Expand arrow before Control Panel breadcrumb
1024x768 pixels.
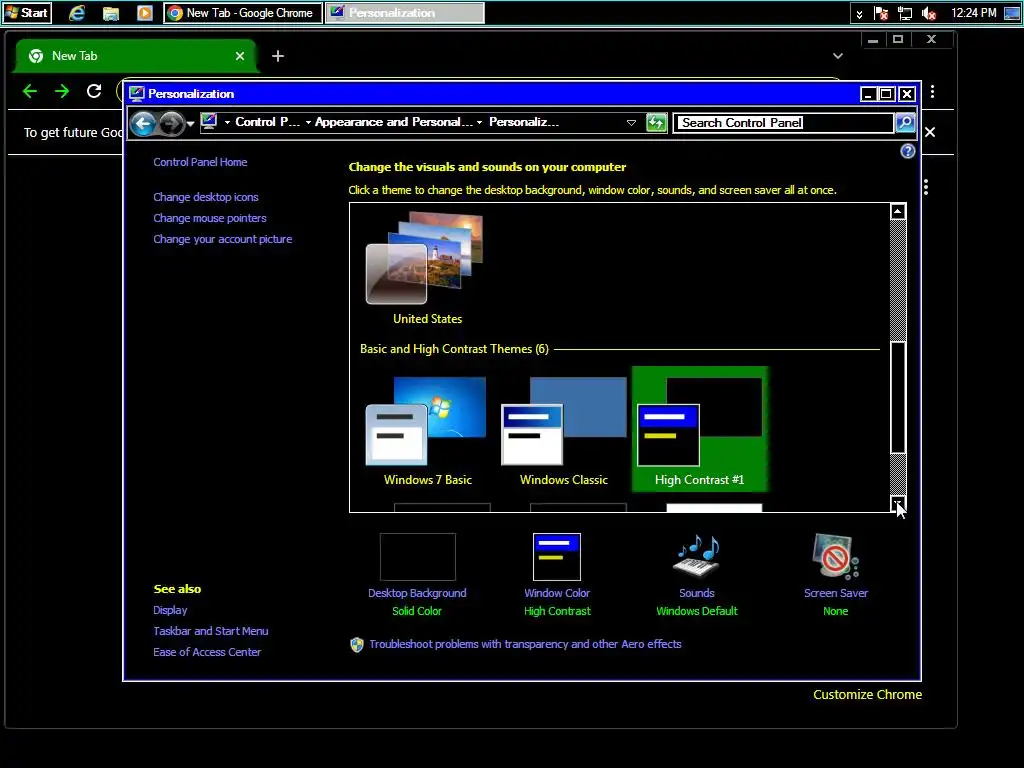click(227, 122)
